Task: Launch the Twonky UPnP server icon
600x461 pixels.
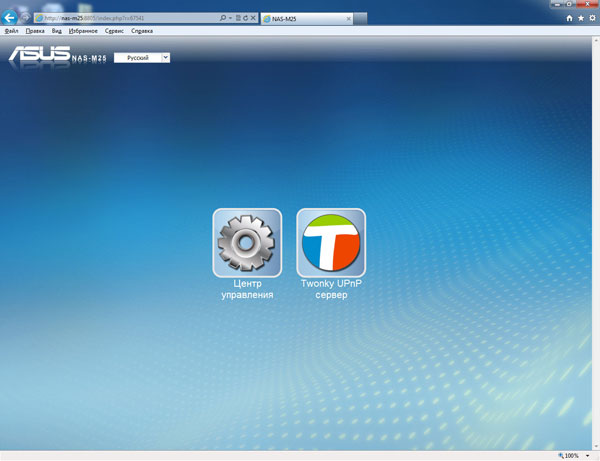Action: point(331,243)
